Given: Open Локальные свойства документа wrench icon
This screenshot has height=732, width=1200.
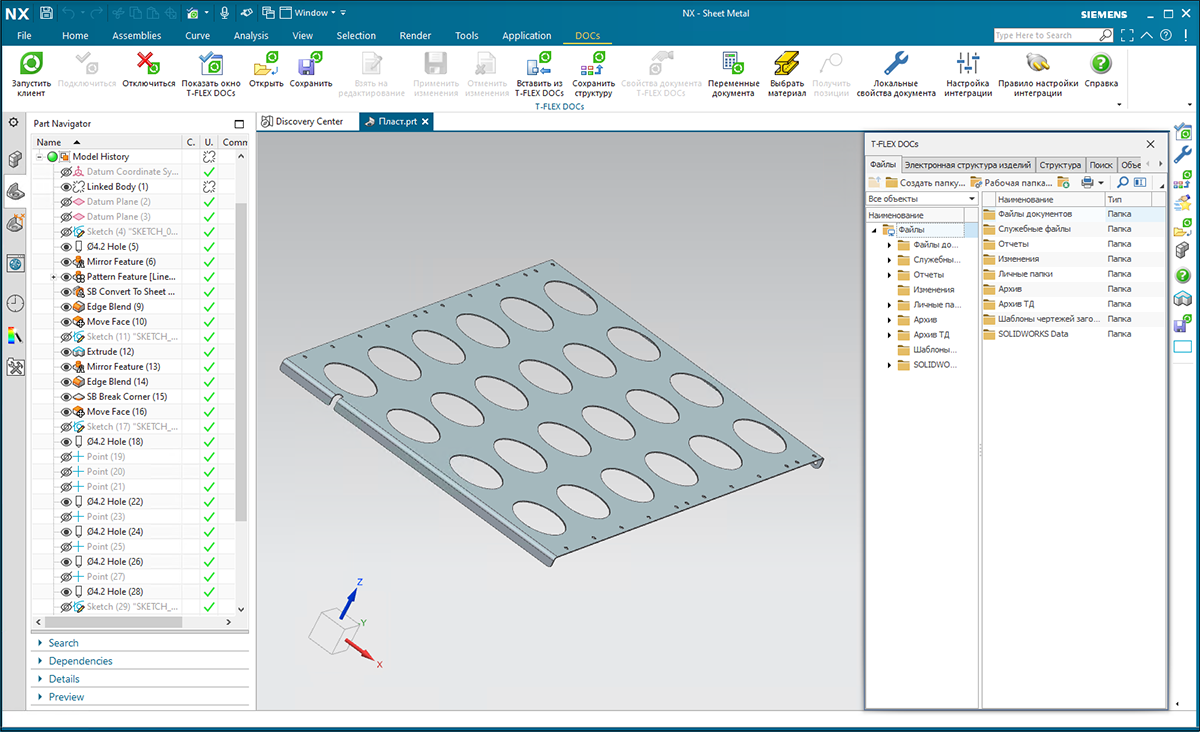Looking at the screenshot, I should coord(896,63).
